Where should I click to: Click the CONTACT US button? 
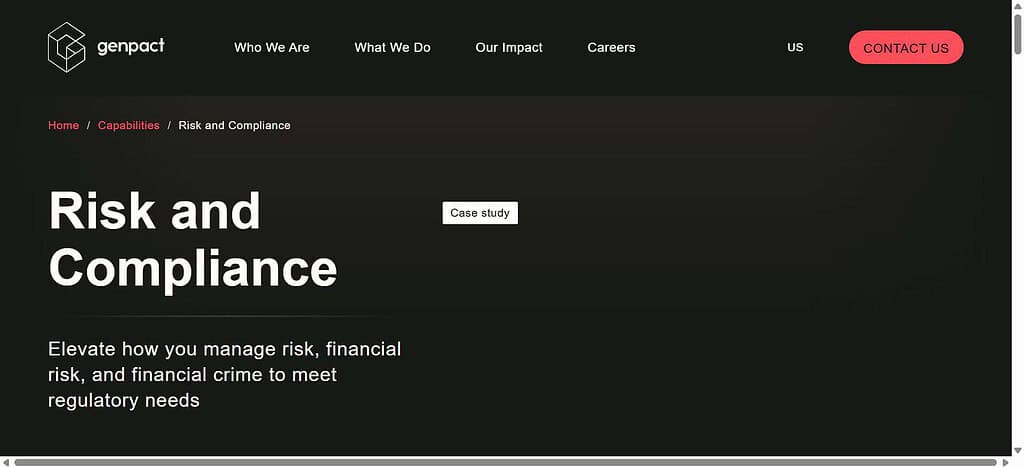pyautogui.click(x=906, y=47)
